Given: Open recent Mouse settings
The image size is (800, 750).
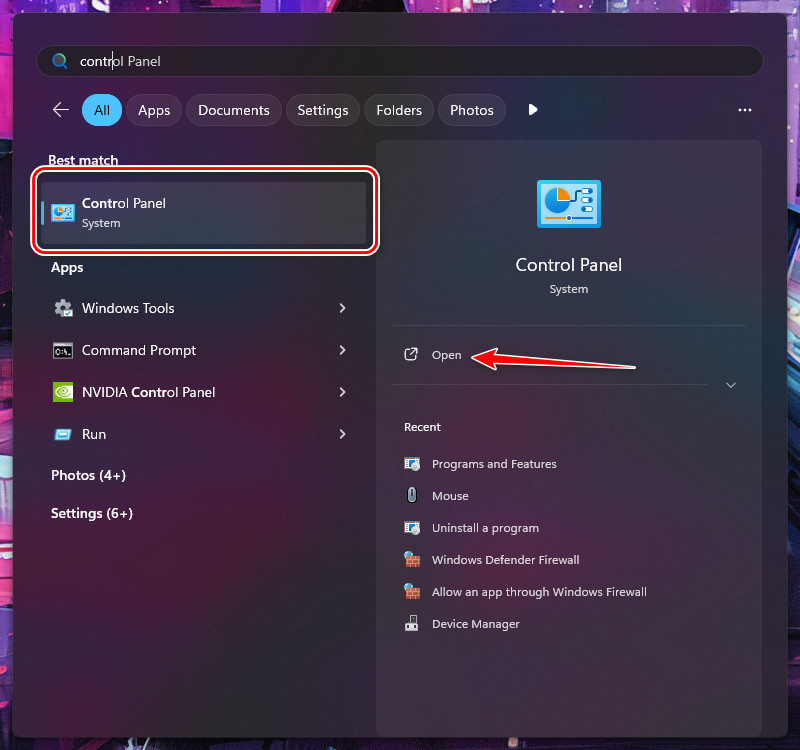Looking at the screenshot, I should point(450,496).
